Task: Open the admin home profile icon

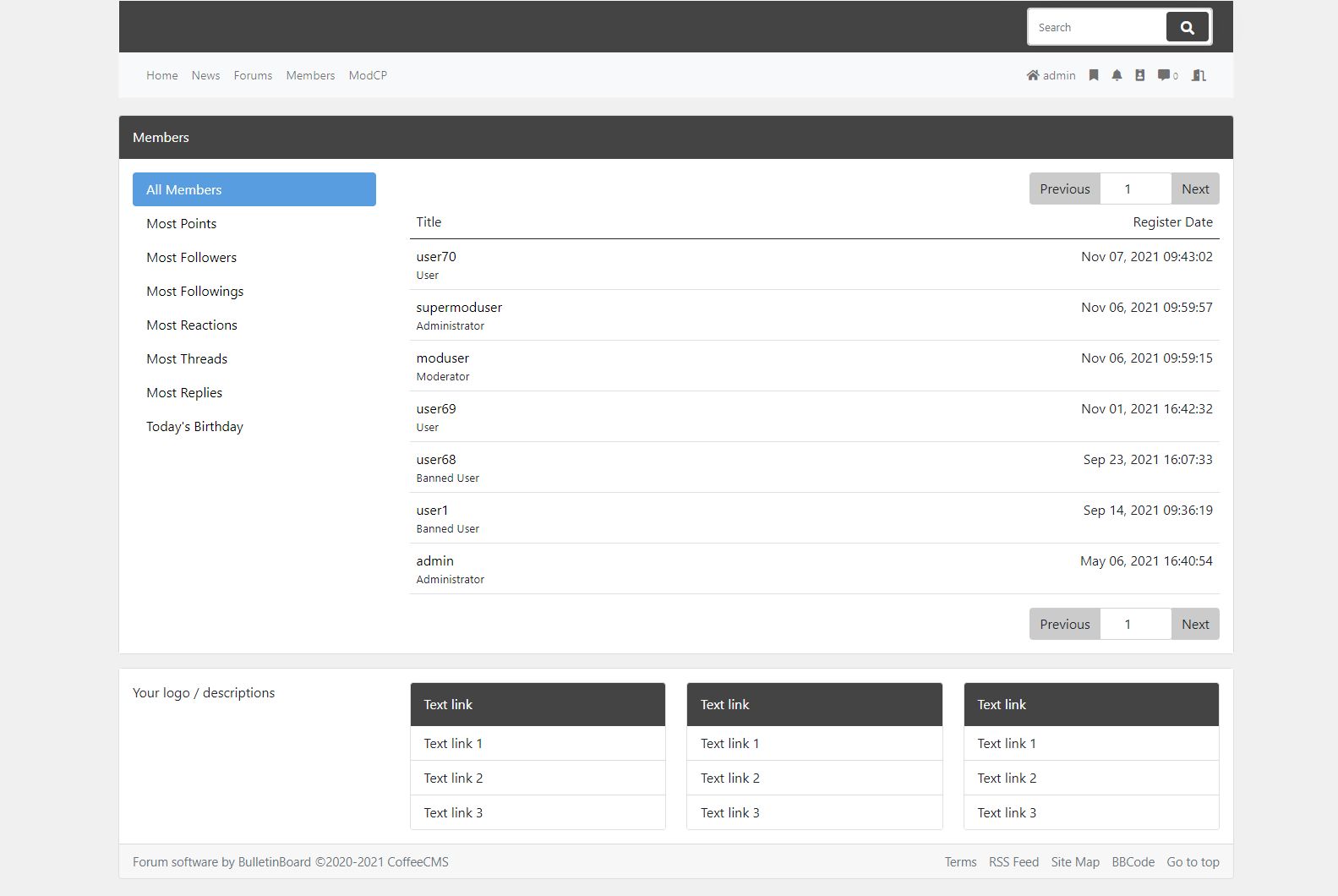Action: (x=1033, y=75)
